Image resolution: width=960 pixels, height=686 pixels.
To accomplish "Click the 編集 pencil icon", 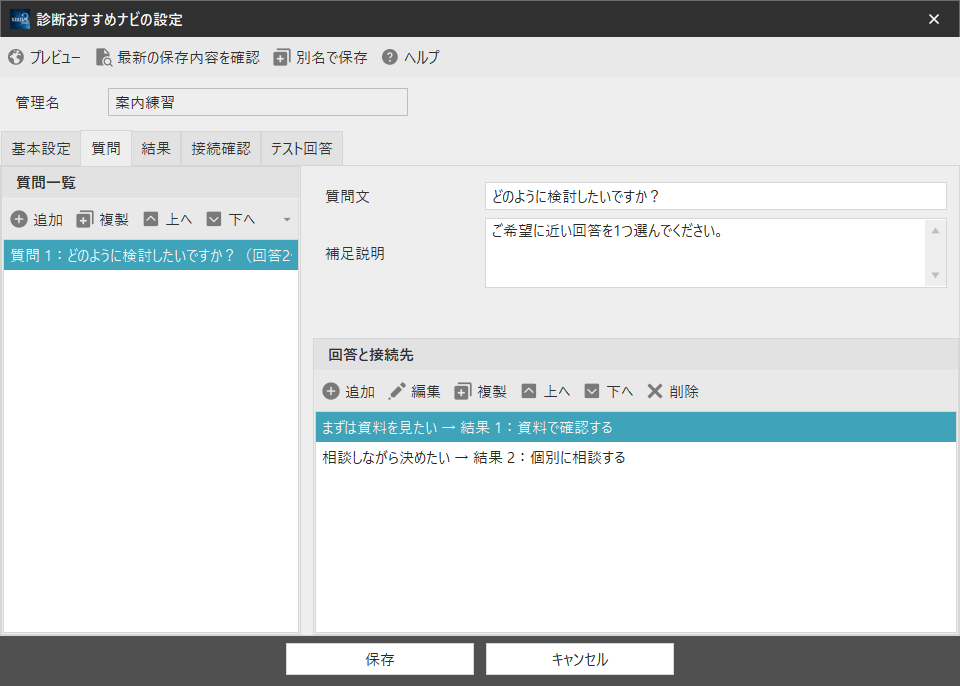I will click(x=397, y=391).
